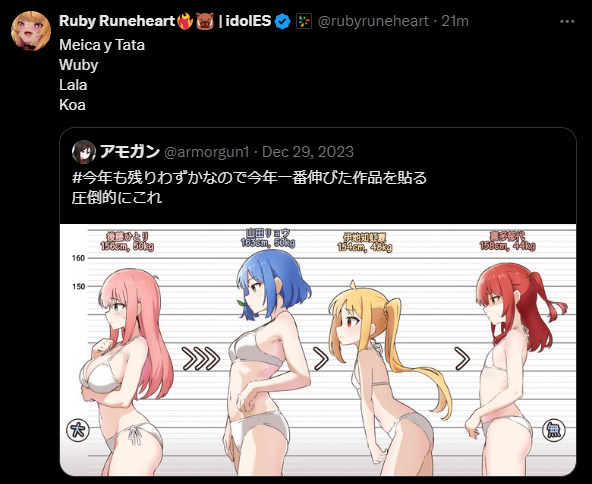Click the triple chevron arrow in image
This screenshot has width=592, height=484.
[x=201, y=358]
